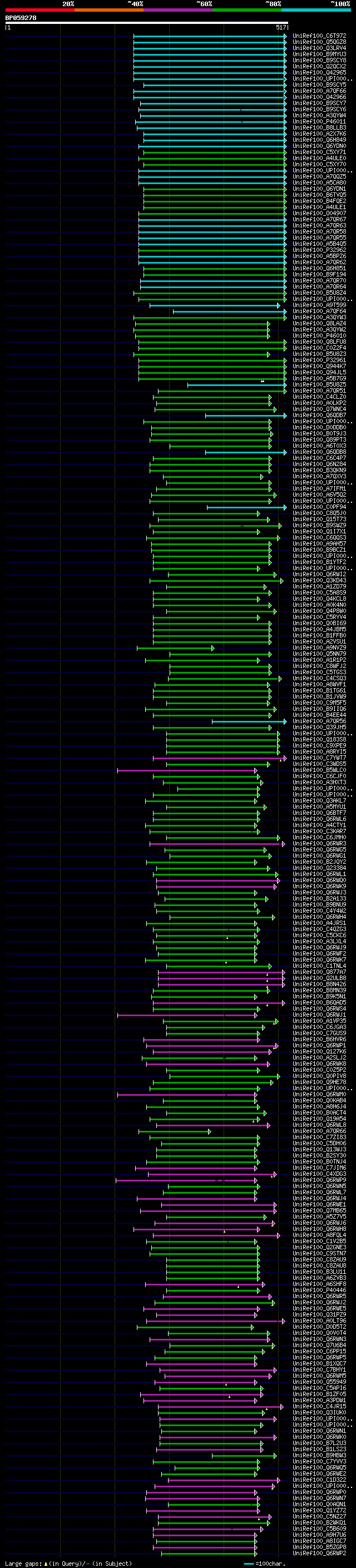Select the UniRef100_A9NVZ9 label
Screen dimensions: 356x1568
pyautogui.click(x=319, y=648)
